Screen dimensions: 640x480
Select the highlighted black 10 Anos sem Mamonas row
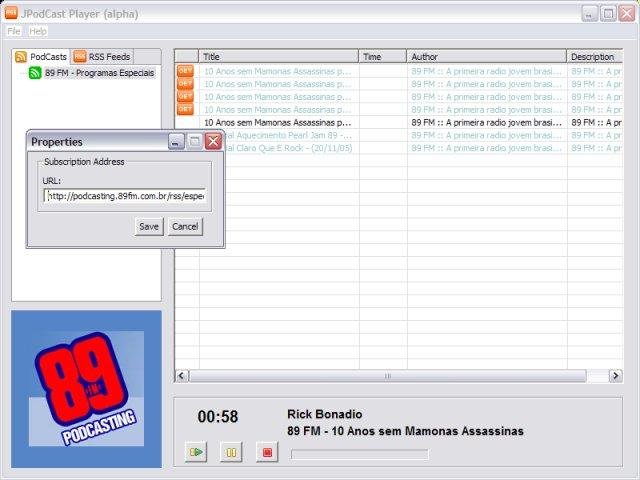coord(399,122)
